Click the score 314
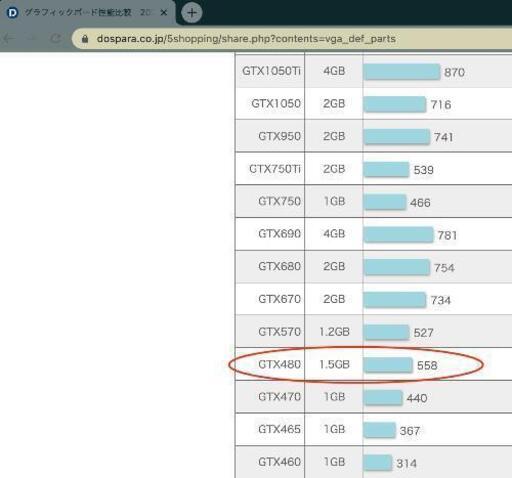The height and width of the screenshot is (478, 512). tap(406, 463)
